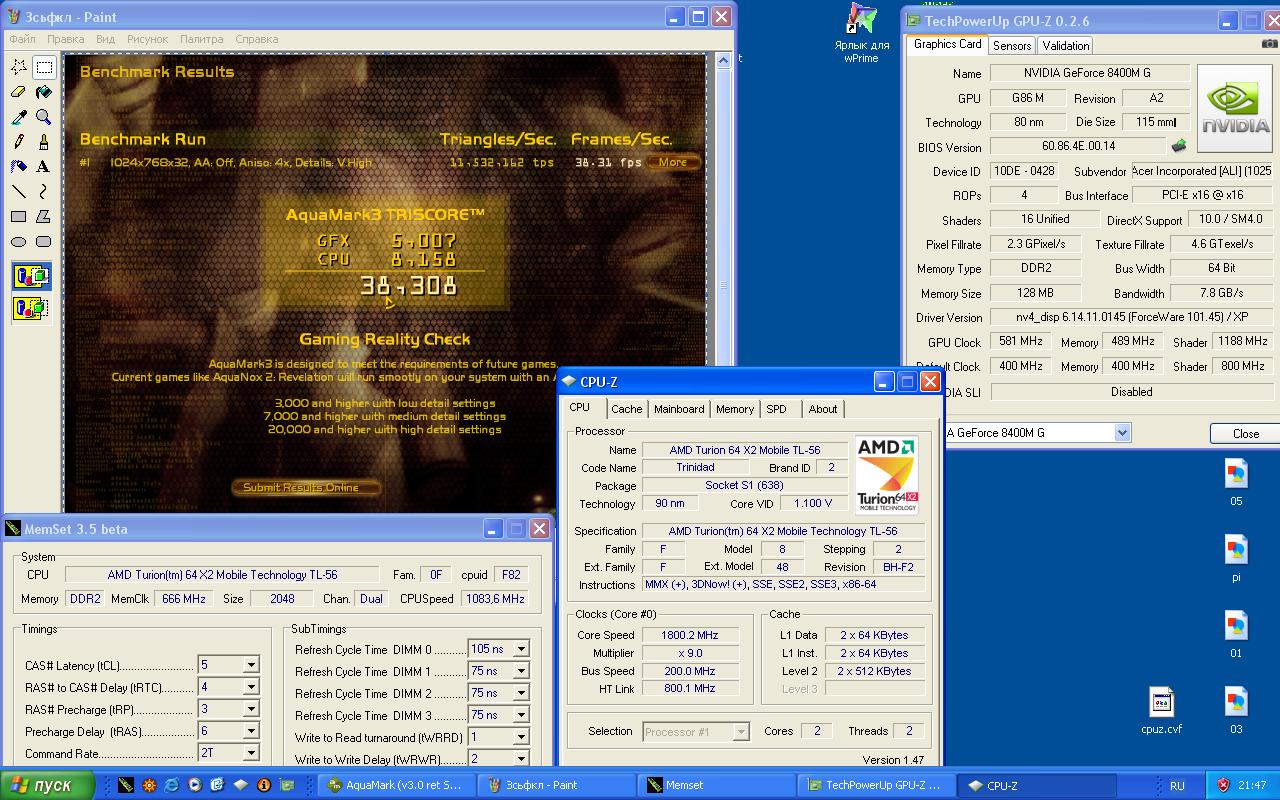Launch Internet Explorer from quick launch
Screen dimensions: 1280x800
171,785
